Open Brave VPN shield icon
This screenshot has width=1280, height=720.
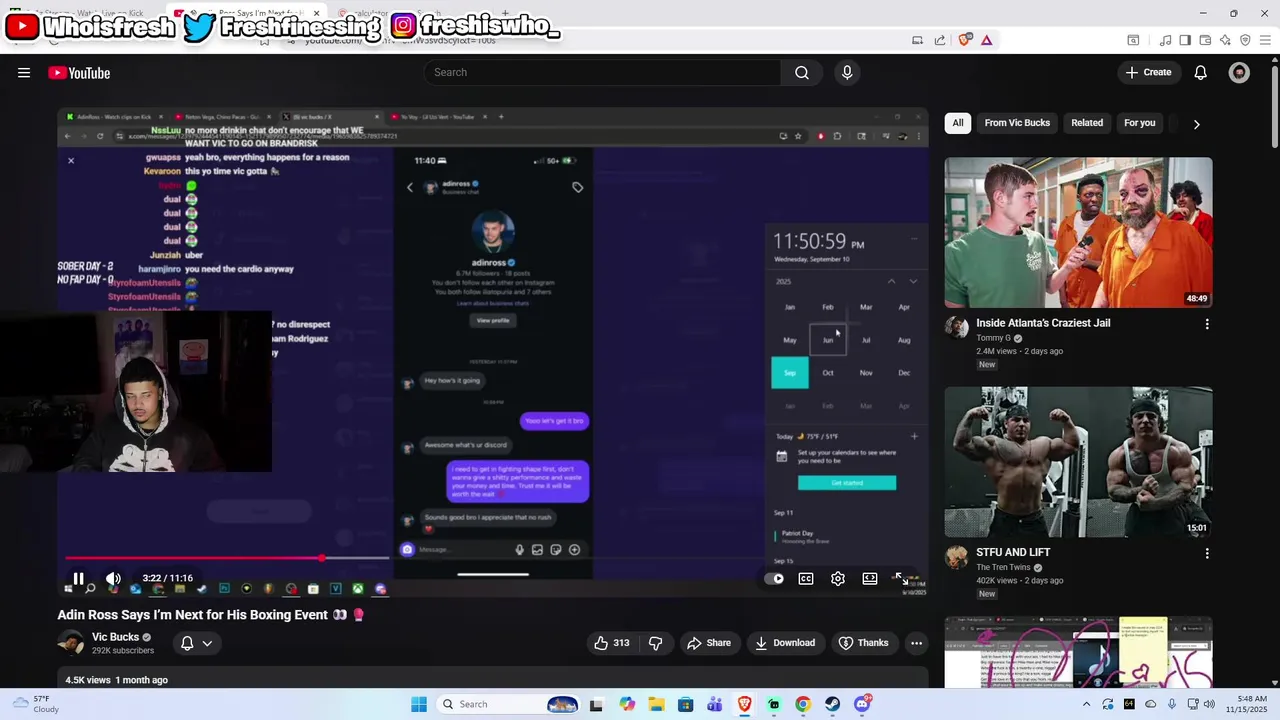(x=1245, y=40)
